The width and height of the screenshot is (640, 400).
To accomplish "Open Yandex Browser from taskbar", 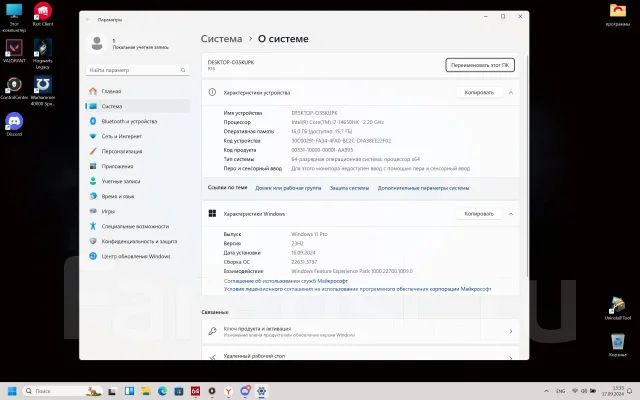I will 229,391.
